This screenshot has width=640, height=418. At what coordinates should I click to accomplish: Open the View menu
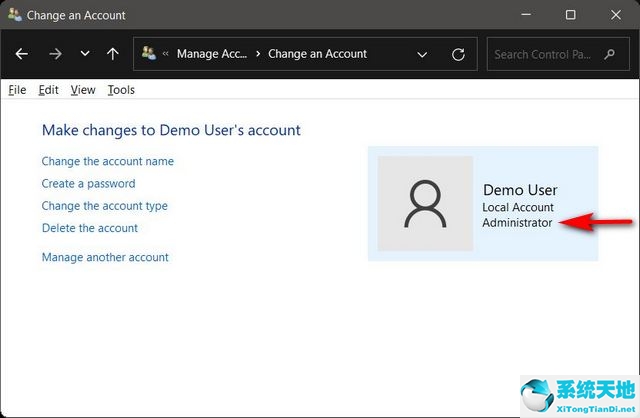pyautogui.click(x=83, y=90)
